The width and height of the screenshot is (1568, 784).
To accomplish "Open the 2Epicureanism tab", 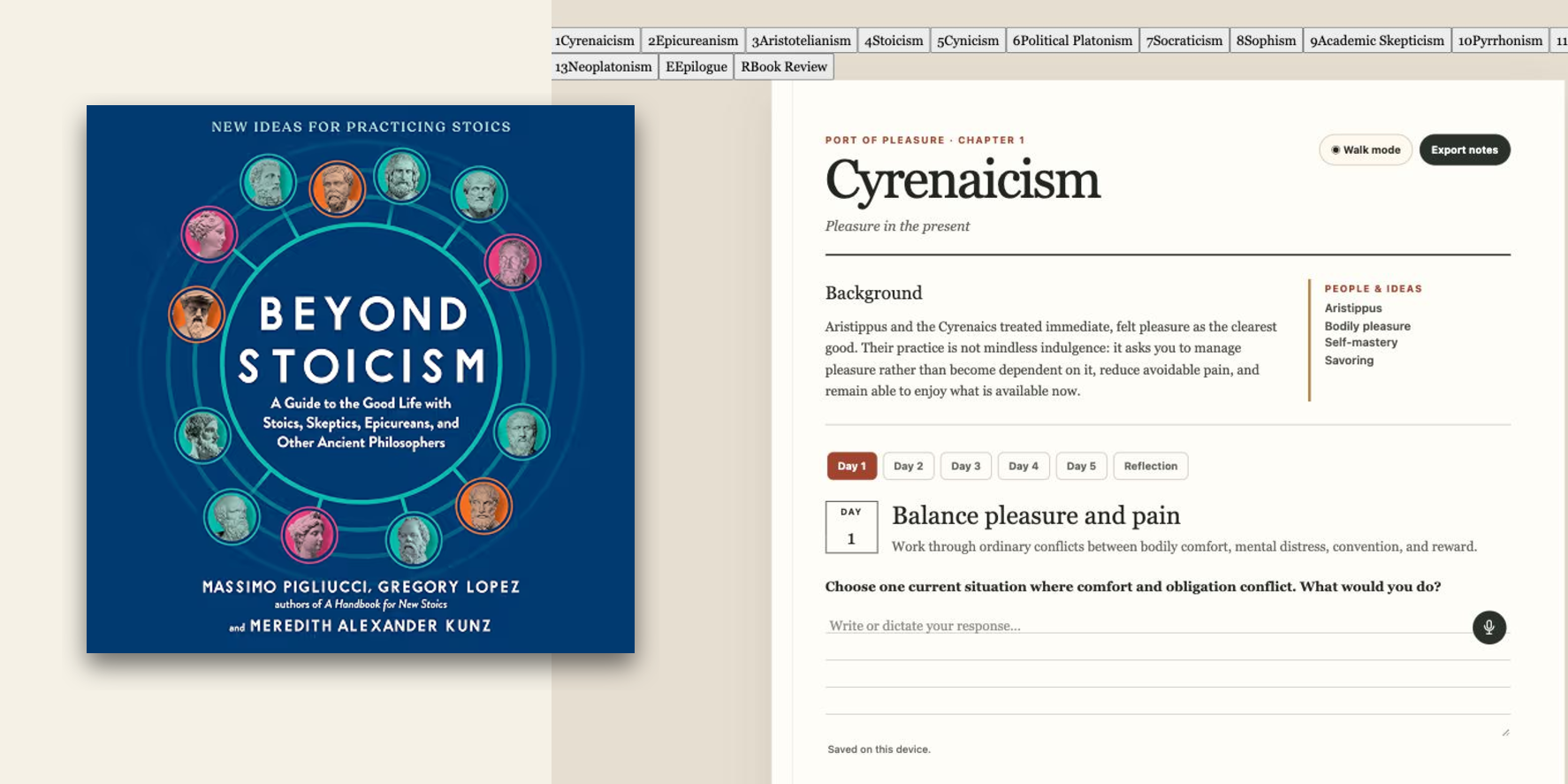I will (x=693, y=41).
